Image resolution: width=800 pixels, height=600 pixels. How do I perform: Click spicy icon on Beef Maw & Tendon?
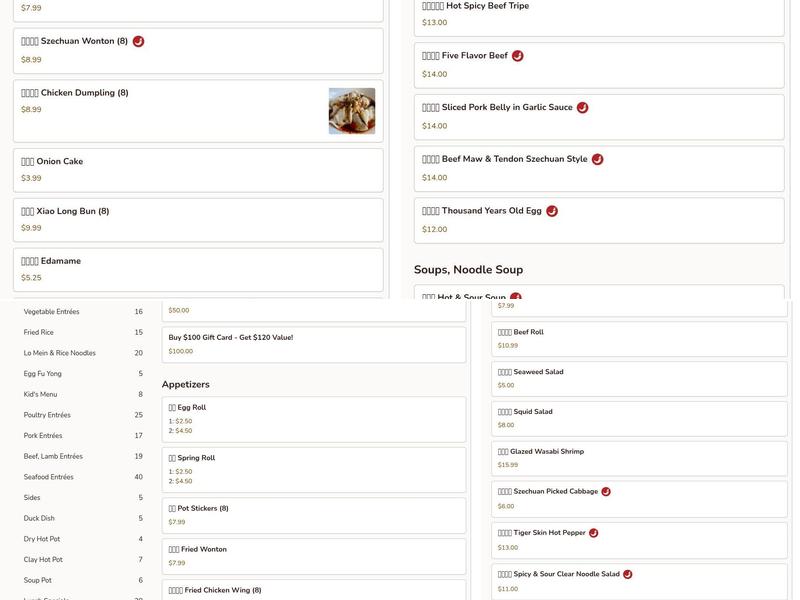597,159
